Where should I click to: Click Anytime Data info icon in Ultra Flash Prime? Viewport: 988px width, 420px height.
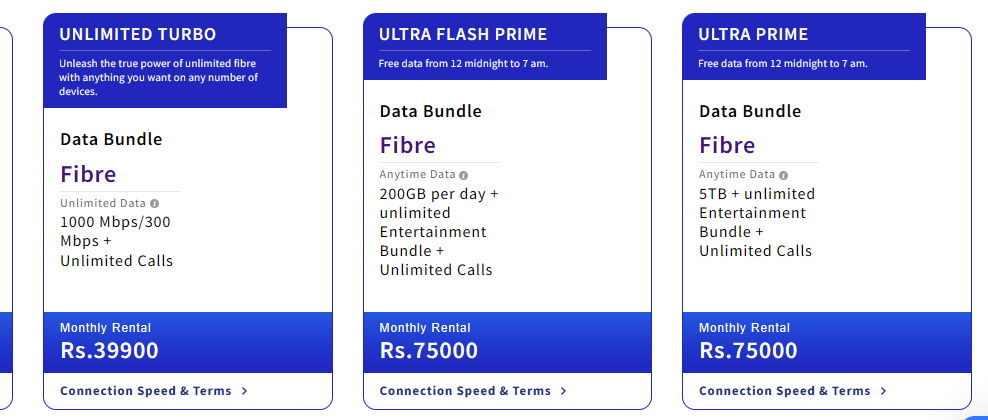[464, 176]
